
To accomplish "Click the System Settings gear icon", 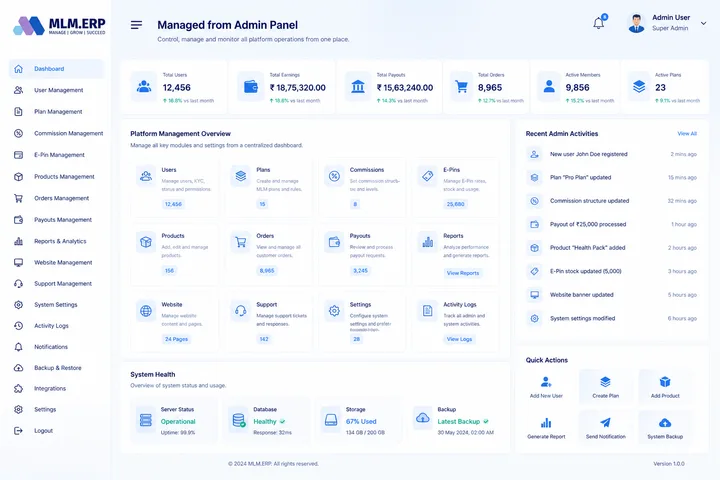I will pos(18,305).
